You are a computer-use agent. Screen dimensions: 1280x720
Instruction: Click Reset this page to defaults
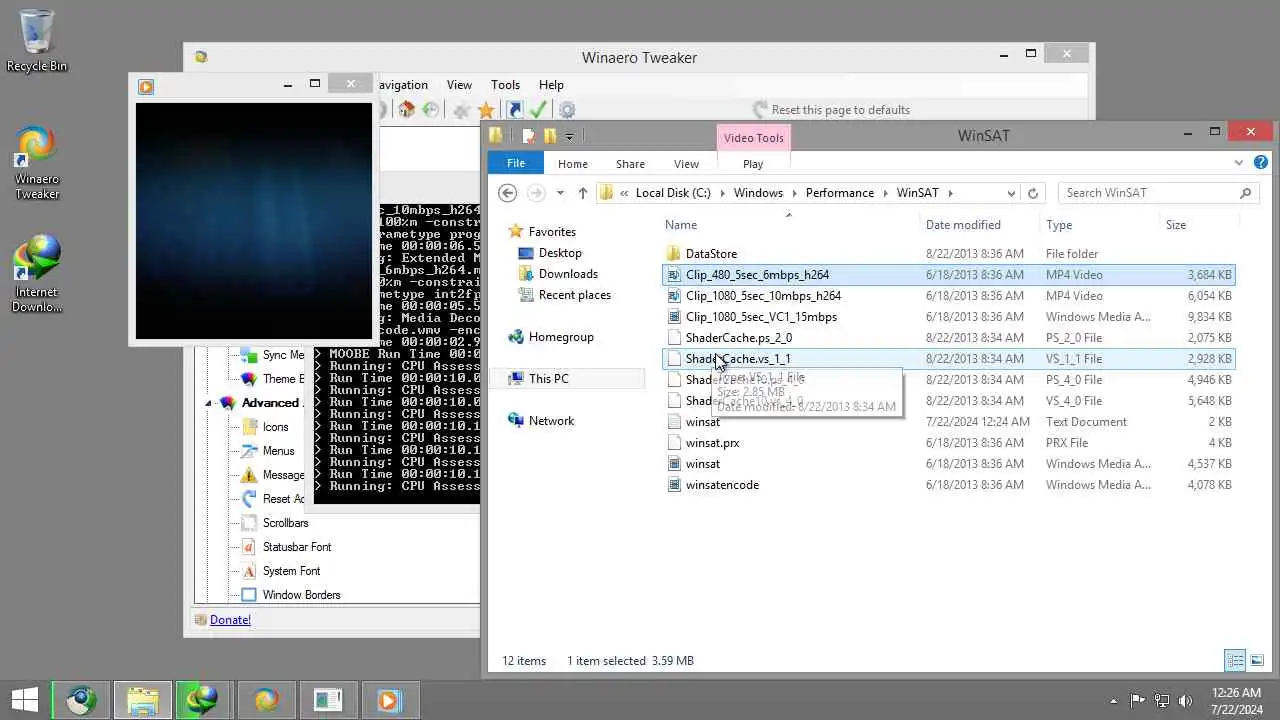point(831,110)
